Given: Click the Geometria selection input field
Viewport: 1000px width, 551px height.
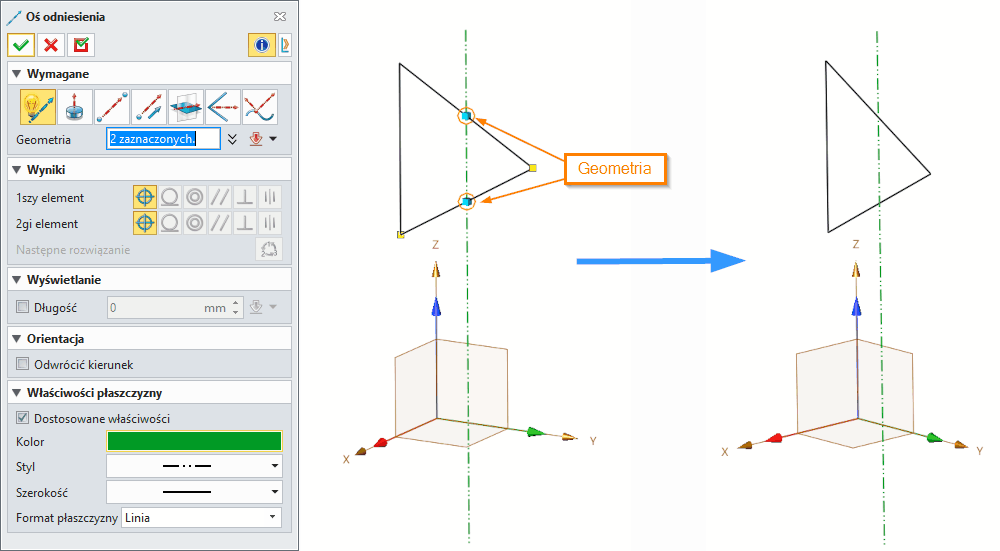Looking at the screenshot, I should pyautogui.click(x=163, y=139).
